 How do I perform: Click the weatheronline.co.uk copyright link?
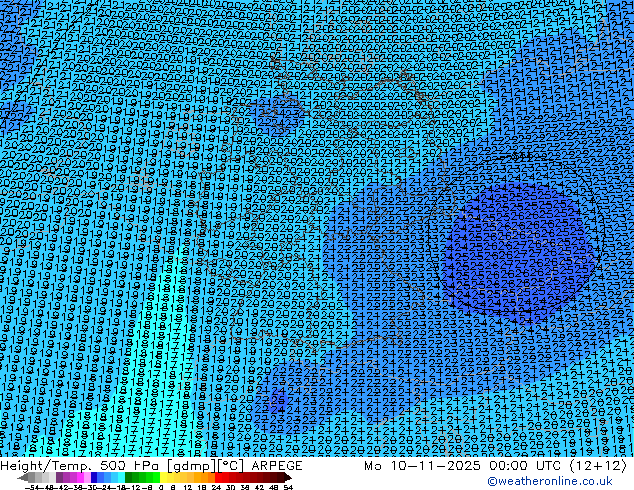[x=550, y=481]
